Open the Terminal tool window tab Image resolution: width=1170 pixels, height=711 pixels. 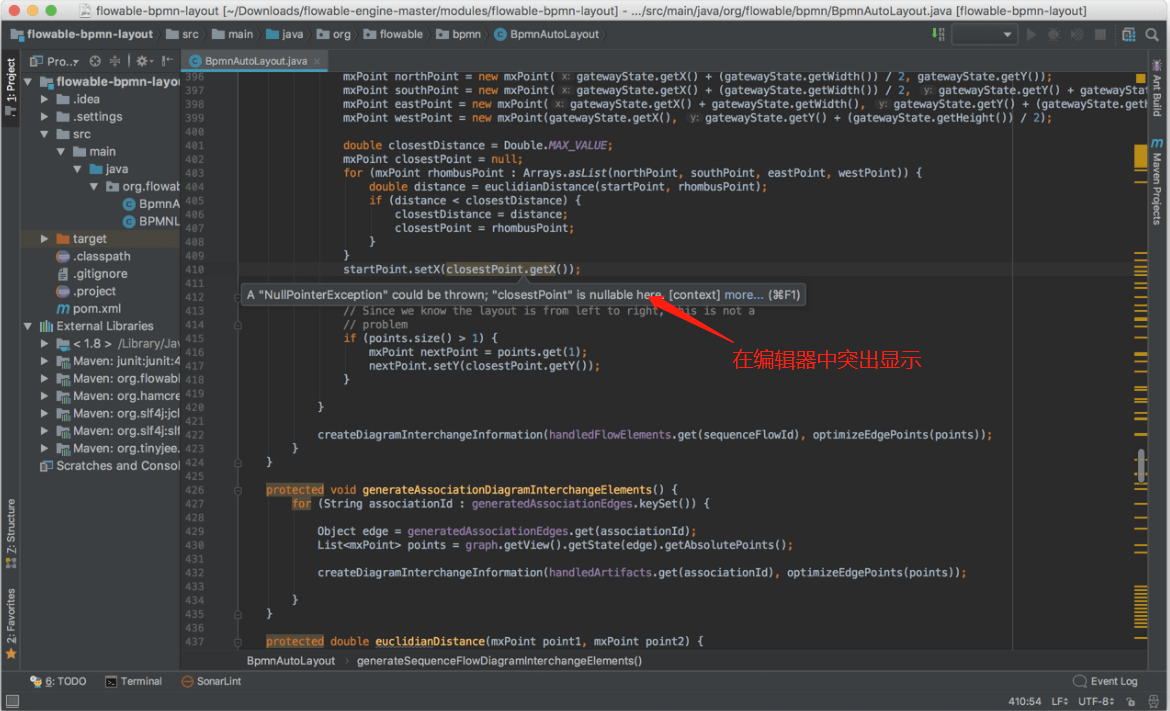pos(133,682)
